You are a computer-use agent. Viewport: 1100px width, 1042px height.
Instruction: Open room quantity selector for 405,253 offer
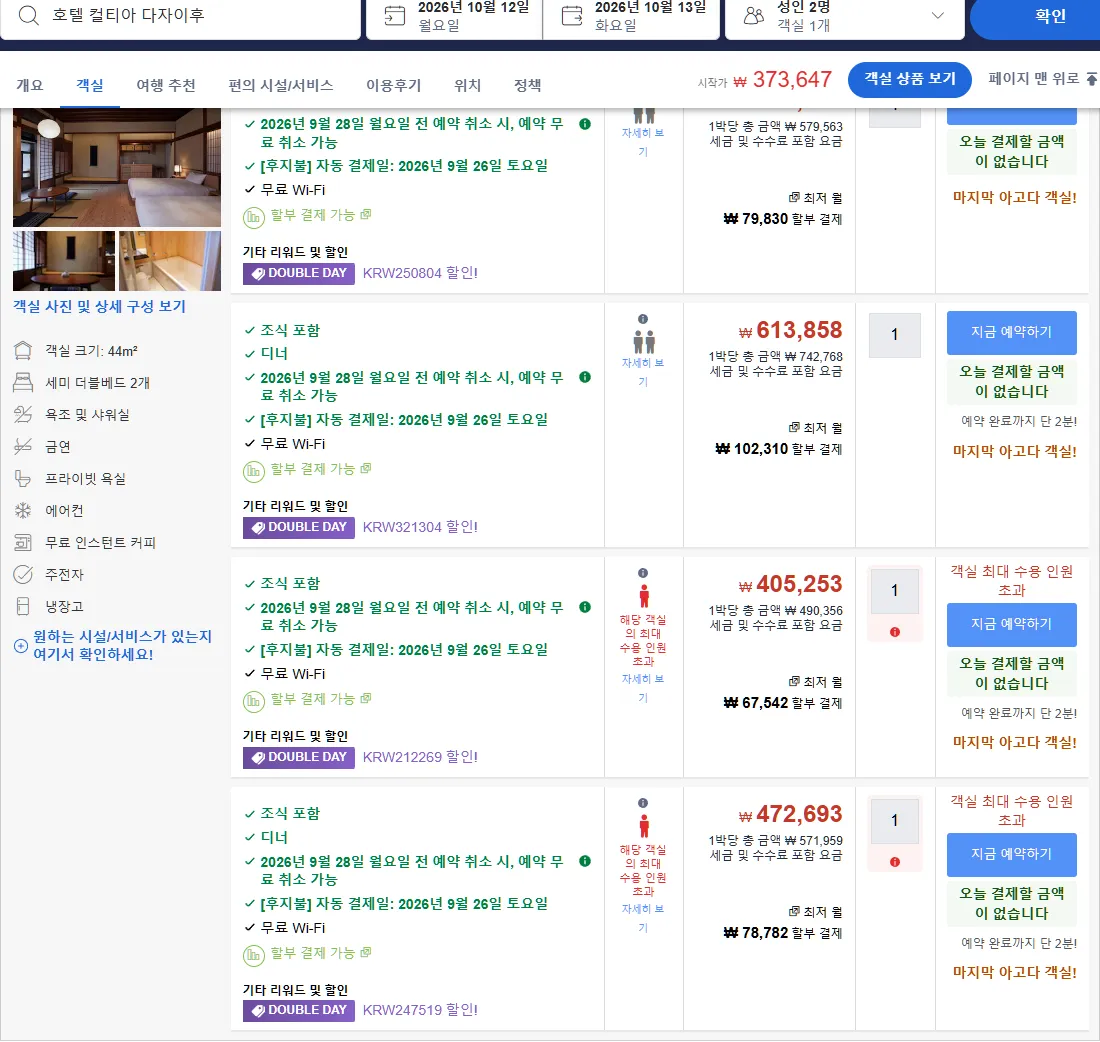[x=894, y=591]
